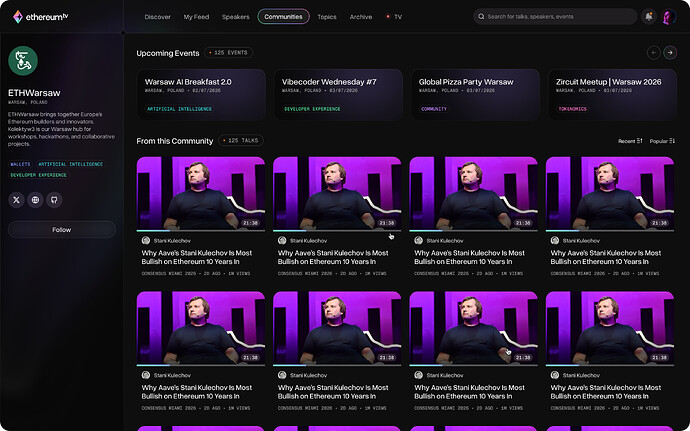Click the 125 Talks badge

coord(241,140)
